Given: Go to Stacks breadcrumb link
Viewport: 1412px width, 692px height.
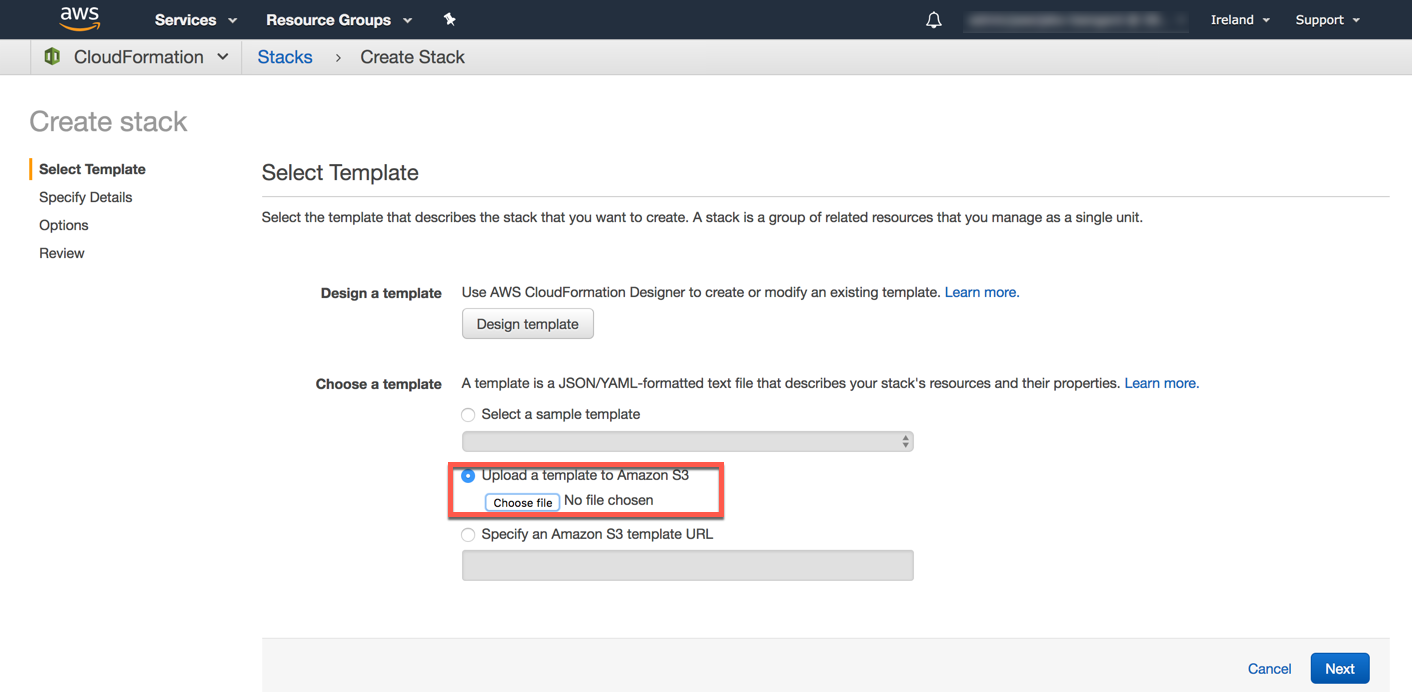Looking at the screenshot, I should pyautogui.click(x=285, y=57).
